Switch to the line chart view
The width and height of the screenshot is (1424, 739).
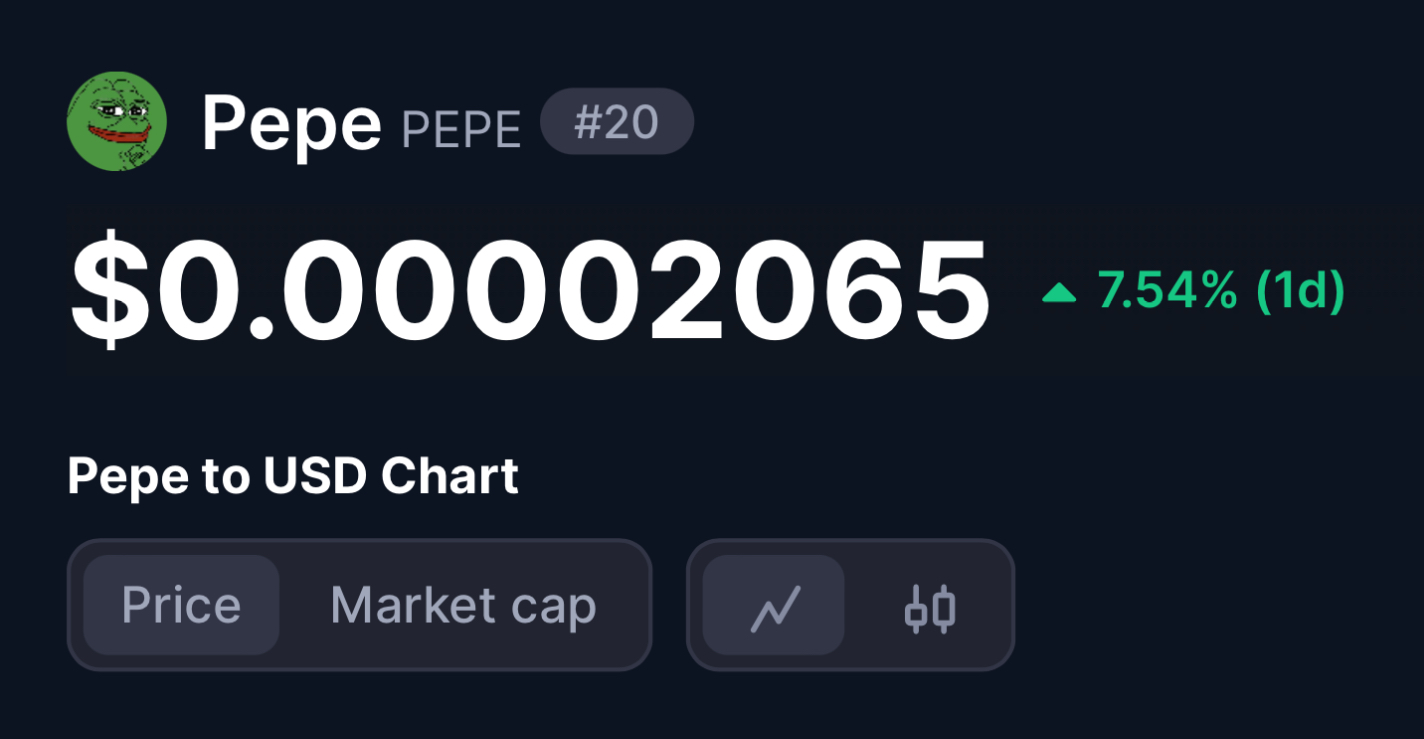click(x=773, y=605)
